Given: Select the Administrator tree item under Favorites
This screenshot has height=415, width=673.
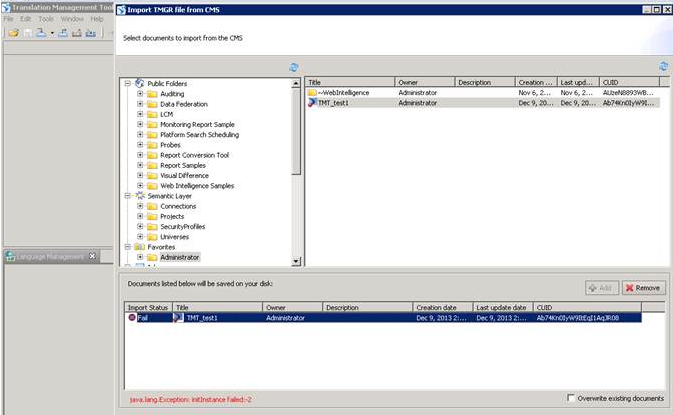Looking at the screenshot, I should coord(179,257).
